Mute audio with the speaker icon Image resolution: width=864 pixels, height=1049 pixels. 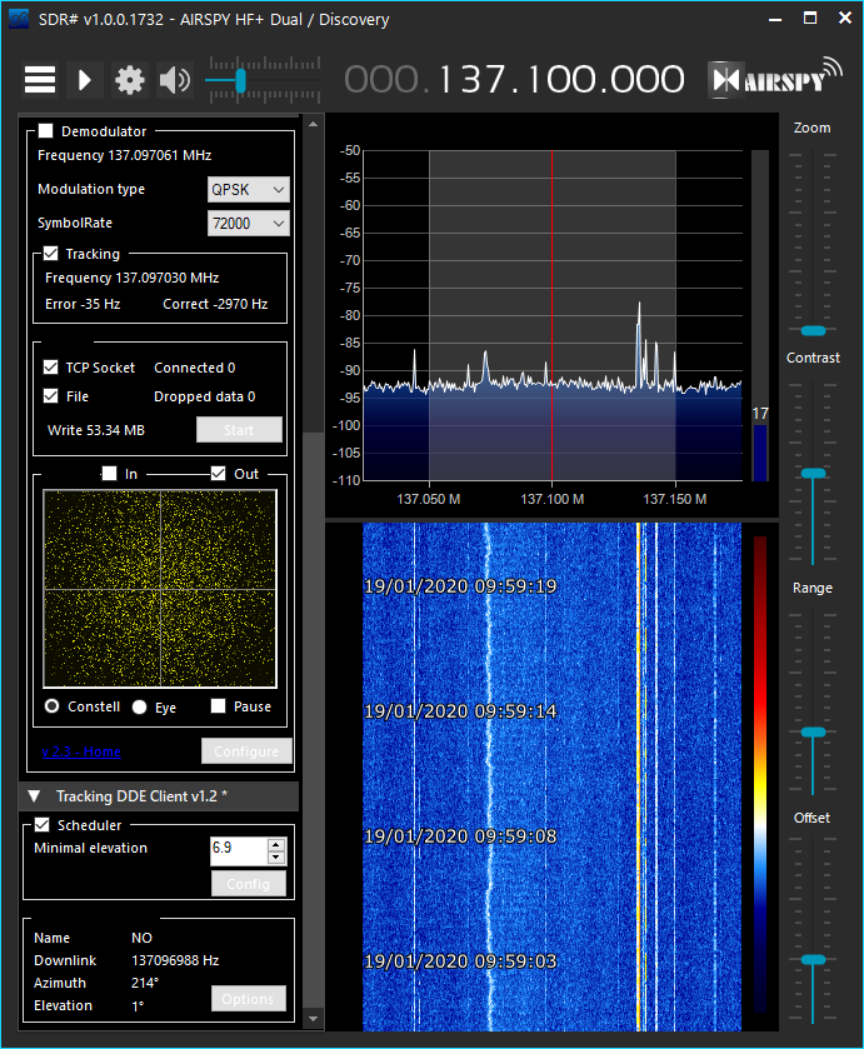point(175,80)
